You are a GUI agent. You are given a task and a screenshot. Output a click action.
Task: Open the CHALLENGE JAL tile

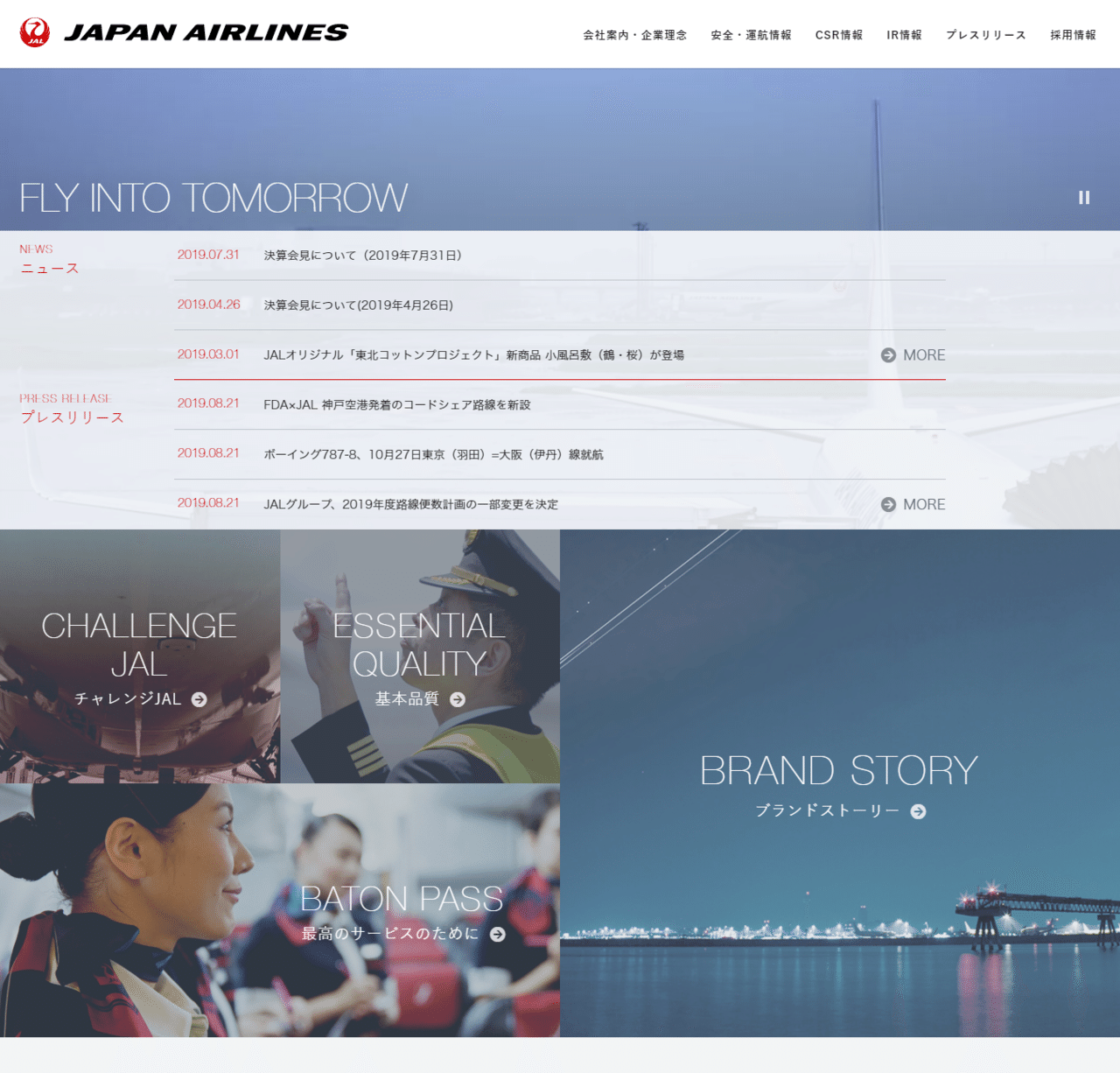140,656
